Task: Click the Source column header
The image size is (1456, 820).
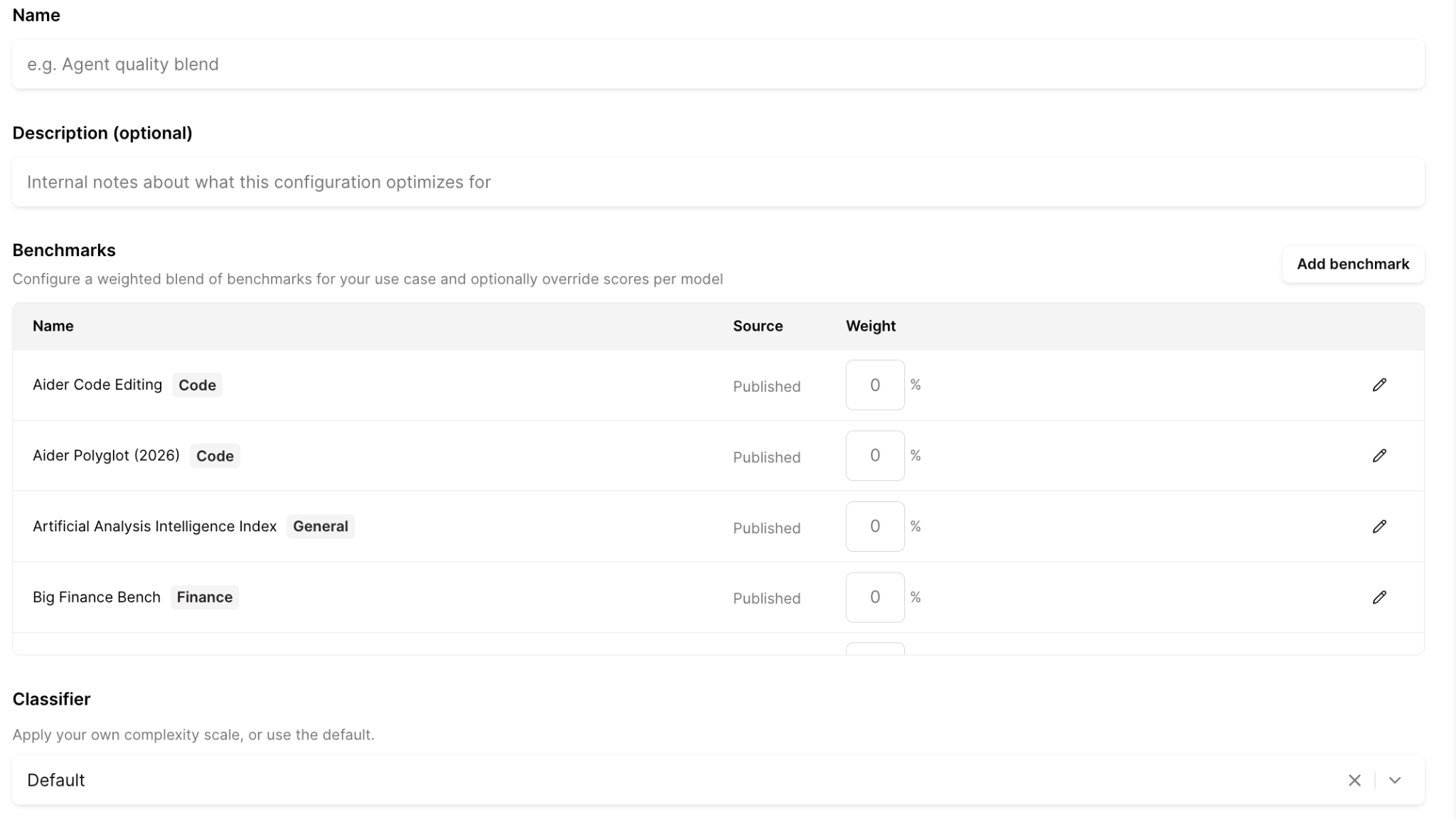Action: click(758, 326)
